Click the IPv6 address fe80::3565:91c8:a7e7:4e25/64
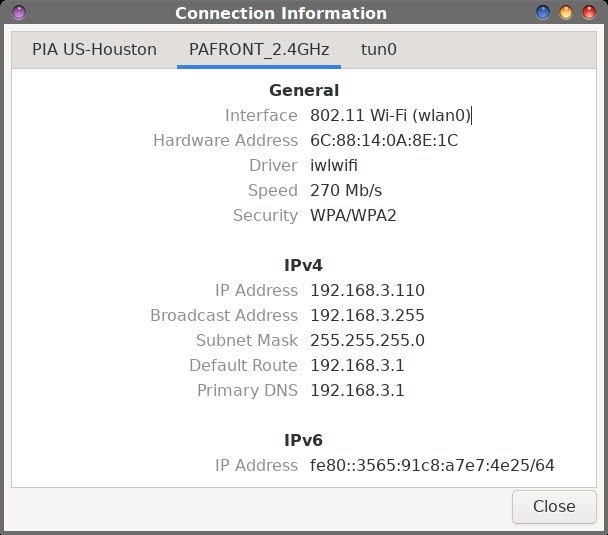Viewport: 608px width, 535px height. click(432, 466)
